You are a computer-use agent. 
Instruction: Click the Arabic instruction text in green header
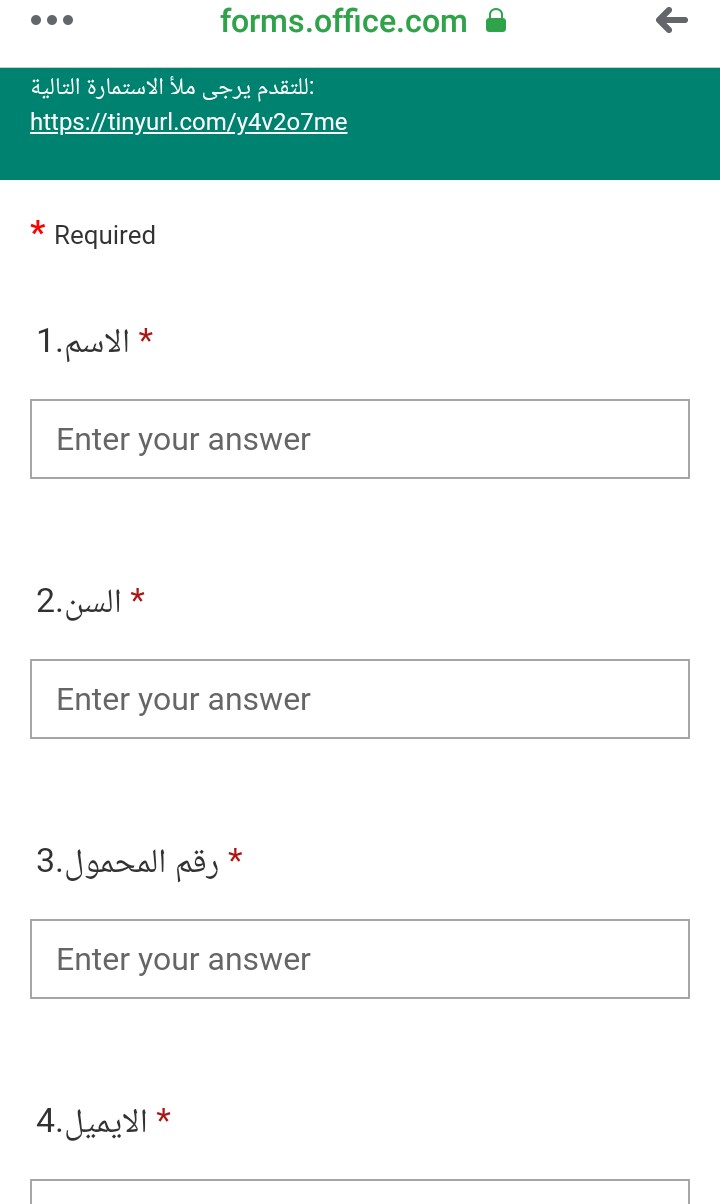(x=173, y=88)
